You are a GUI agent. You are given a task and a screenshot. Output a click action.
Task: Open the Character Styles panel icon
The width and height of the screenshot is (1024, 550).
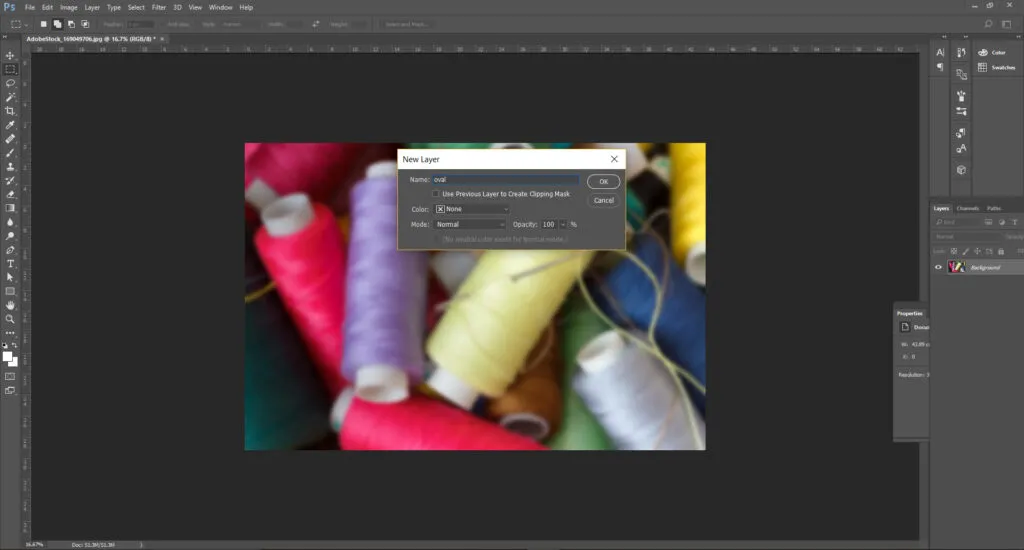[961, 149]
